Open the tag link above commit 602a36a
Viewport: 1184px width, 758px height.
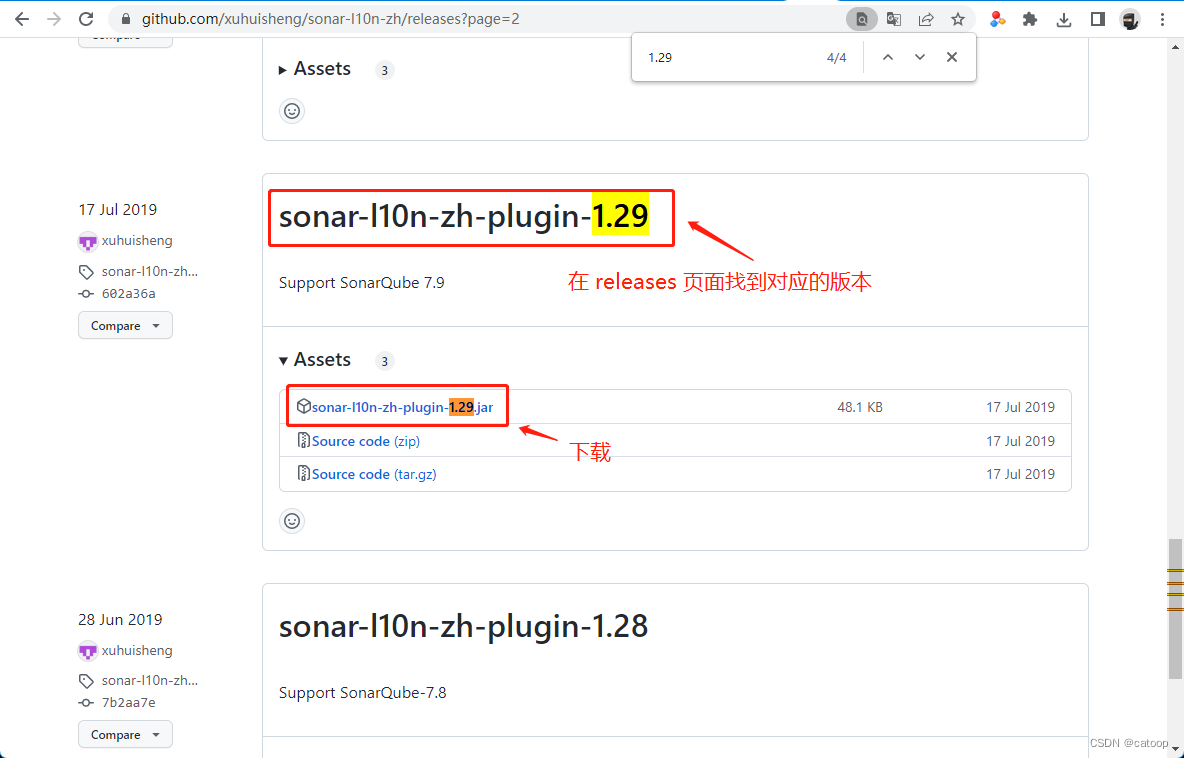point(150,272)
